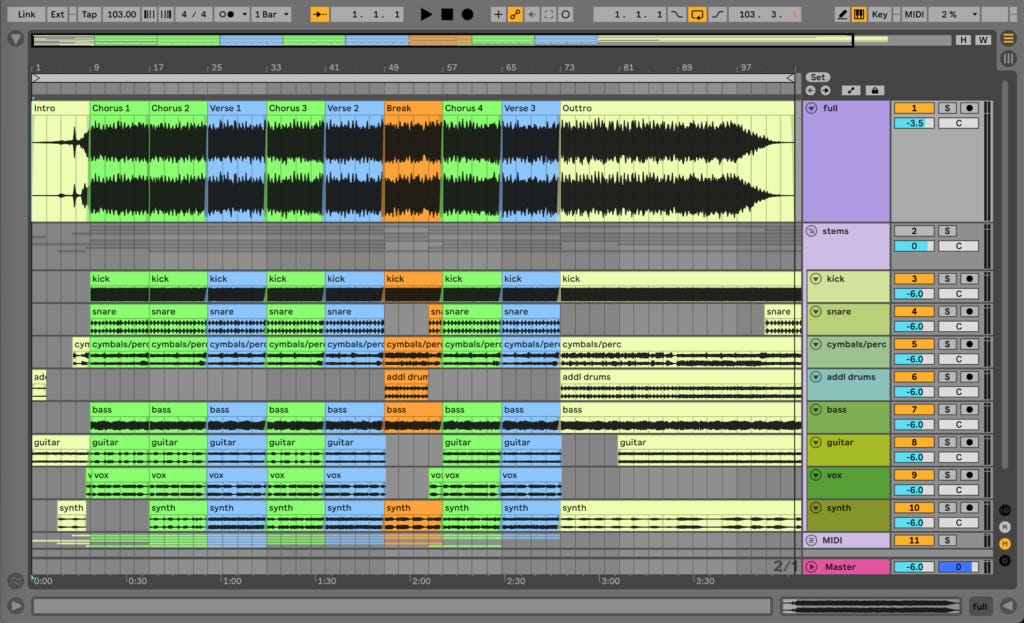Open the 1 Bar quantization dropdown
Viewport: 1024px width, 623px height.
272,14
